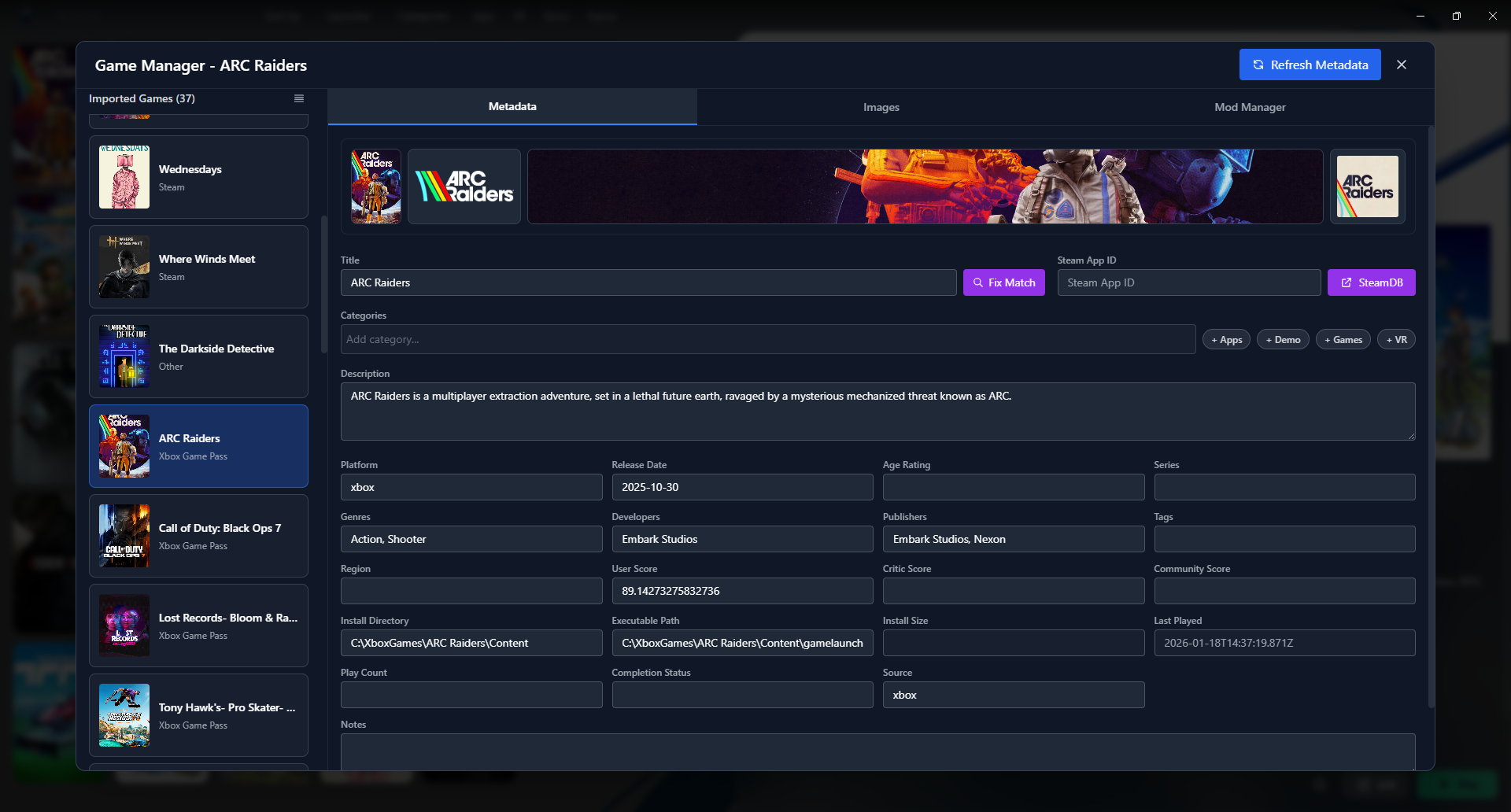Click the Refresh Metadata button
The width and height of the screenshot is (1511, 812).
coord(1310,65)
